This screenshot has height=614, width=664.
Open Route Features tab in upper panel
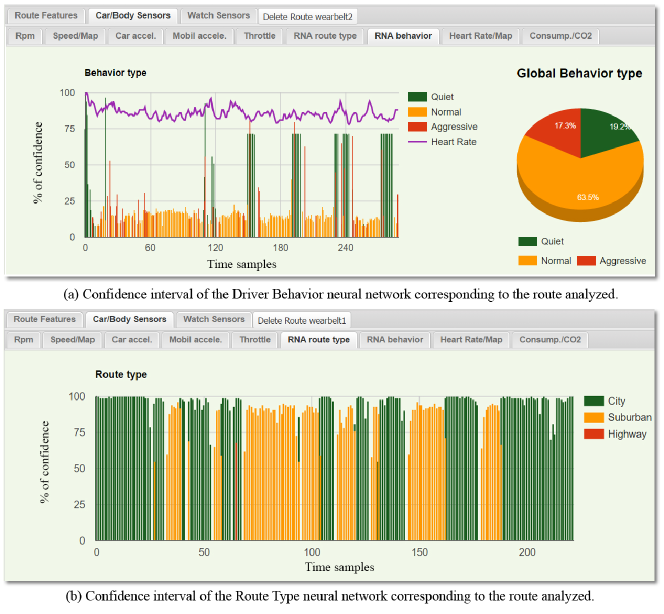(46, 16)
